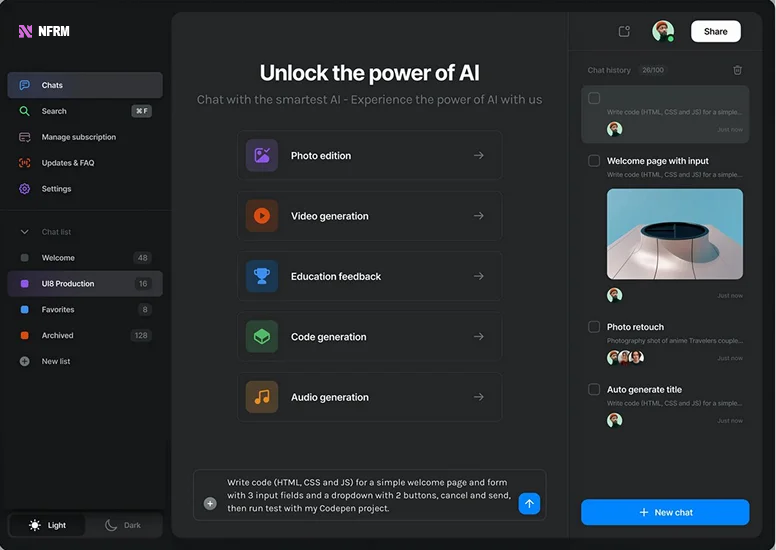
Task: Select the UI8 Production list
Action: point(85,284)
